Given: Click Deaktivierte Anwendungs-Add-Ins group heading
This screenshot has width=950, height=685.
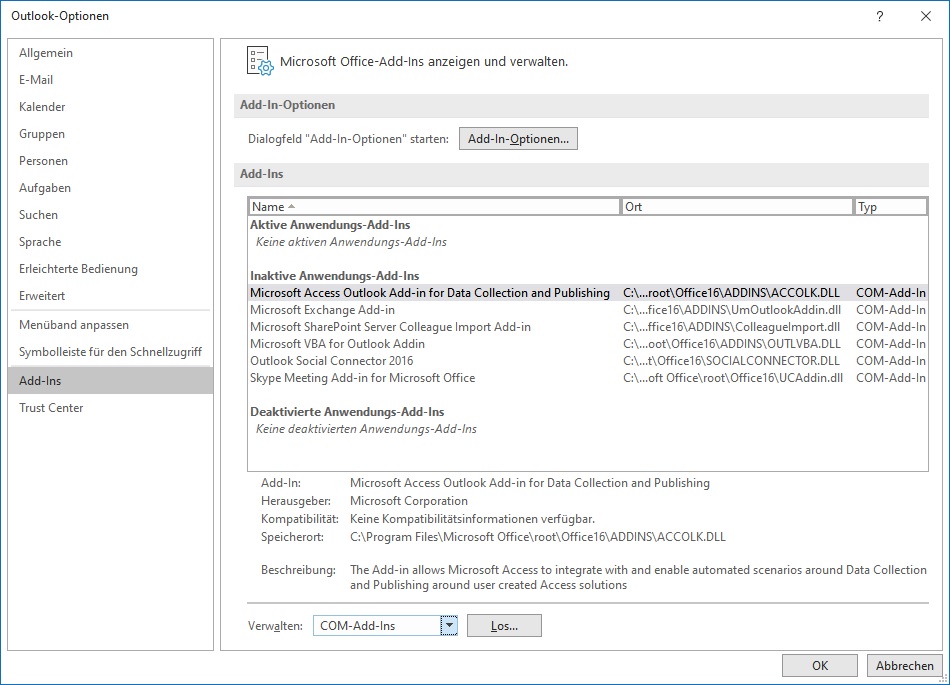Looking at the screenshot, I should click(x=347, y=411).
